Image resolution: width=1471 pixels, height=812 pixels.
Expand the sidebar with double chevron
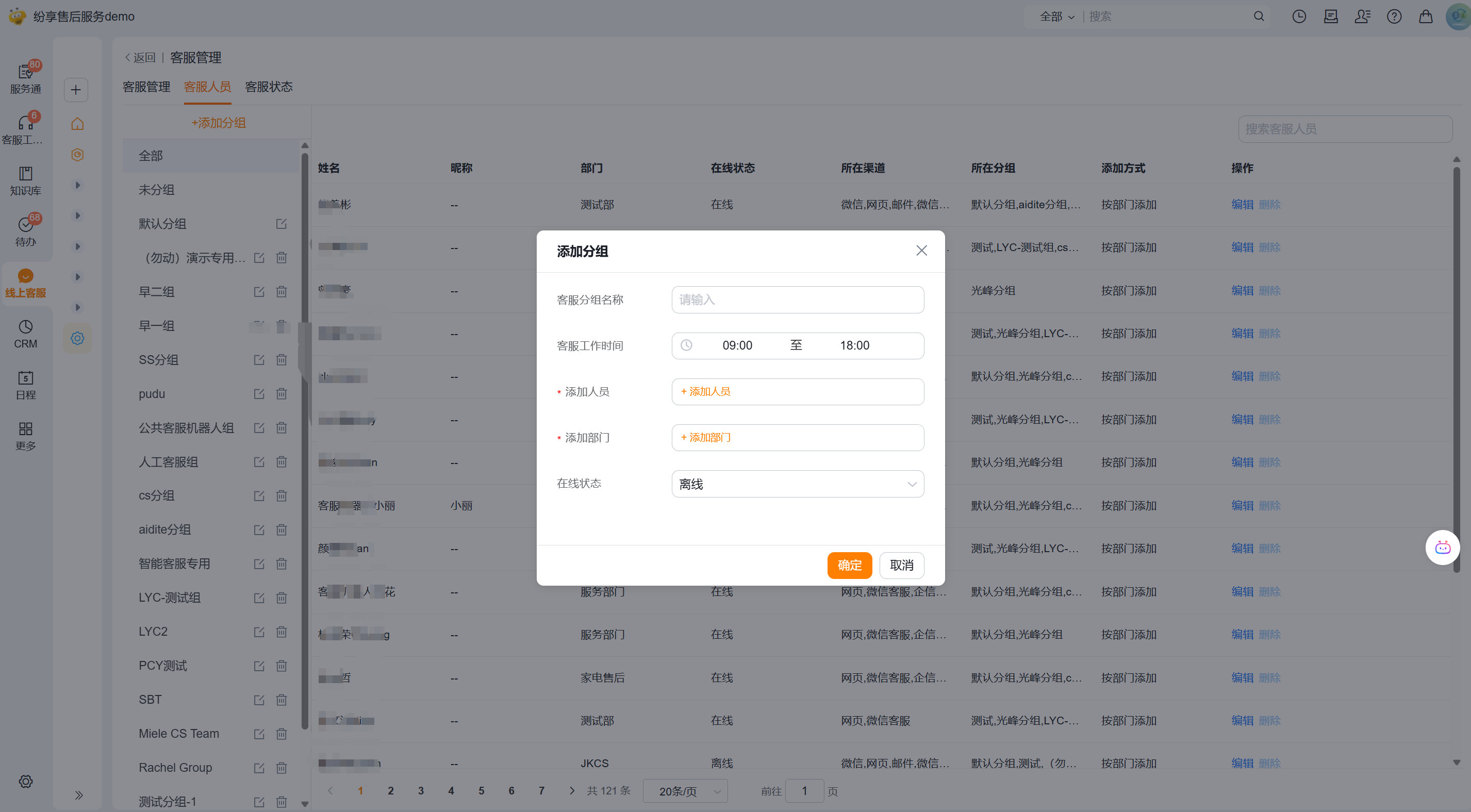(x=79, y=794)
